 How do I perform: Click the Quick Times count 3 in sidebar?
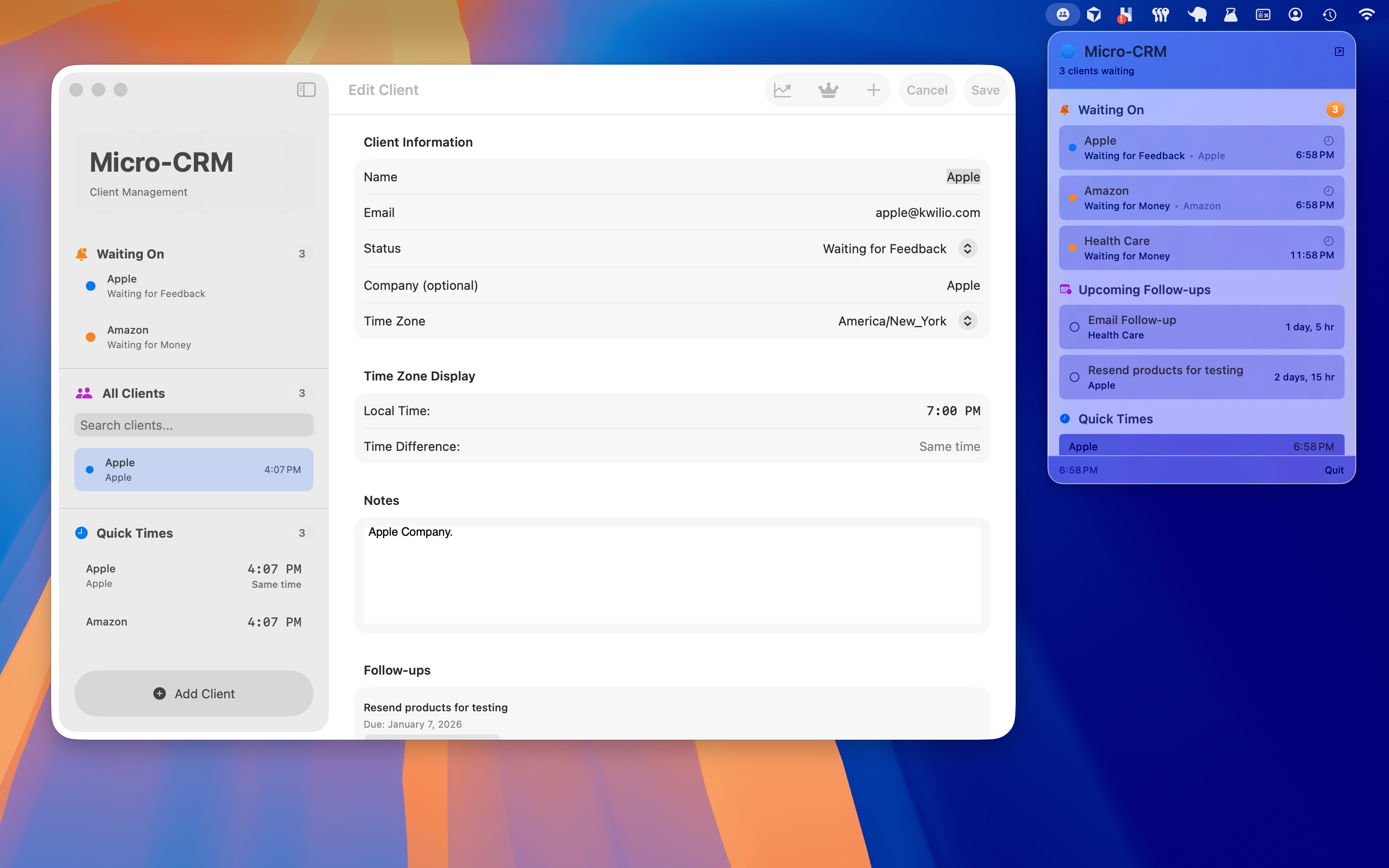coord(302,533)
